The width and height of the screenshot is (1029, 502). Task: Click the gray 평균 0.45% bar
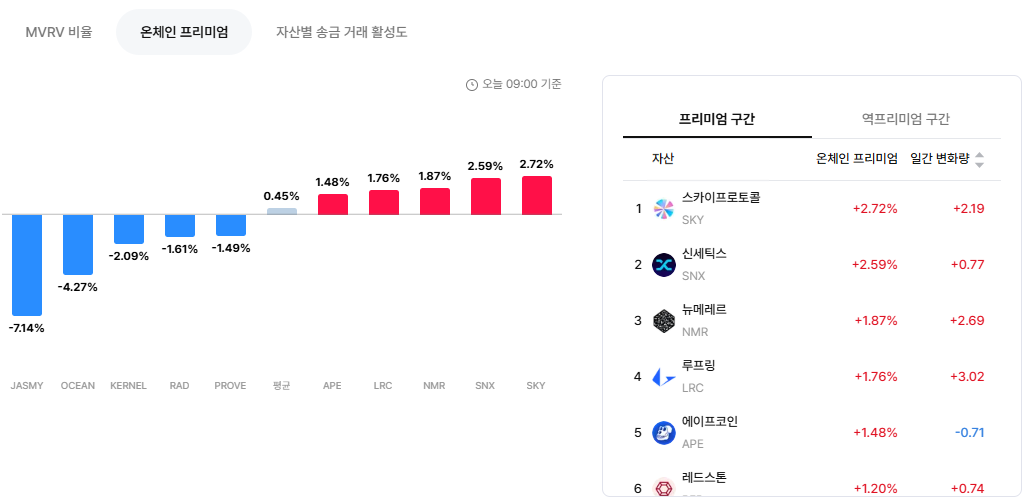point(282,211)
